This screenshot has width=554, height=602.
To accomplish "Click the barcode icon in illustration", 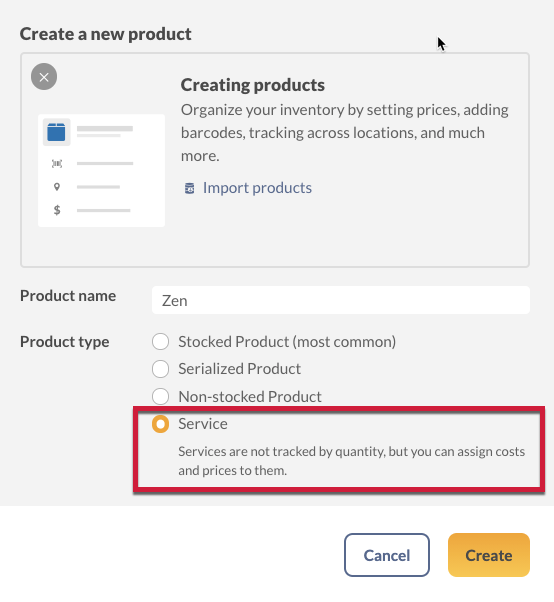I will [x=57, y=164].
